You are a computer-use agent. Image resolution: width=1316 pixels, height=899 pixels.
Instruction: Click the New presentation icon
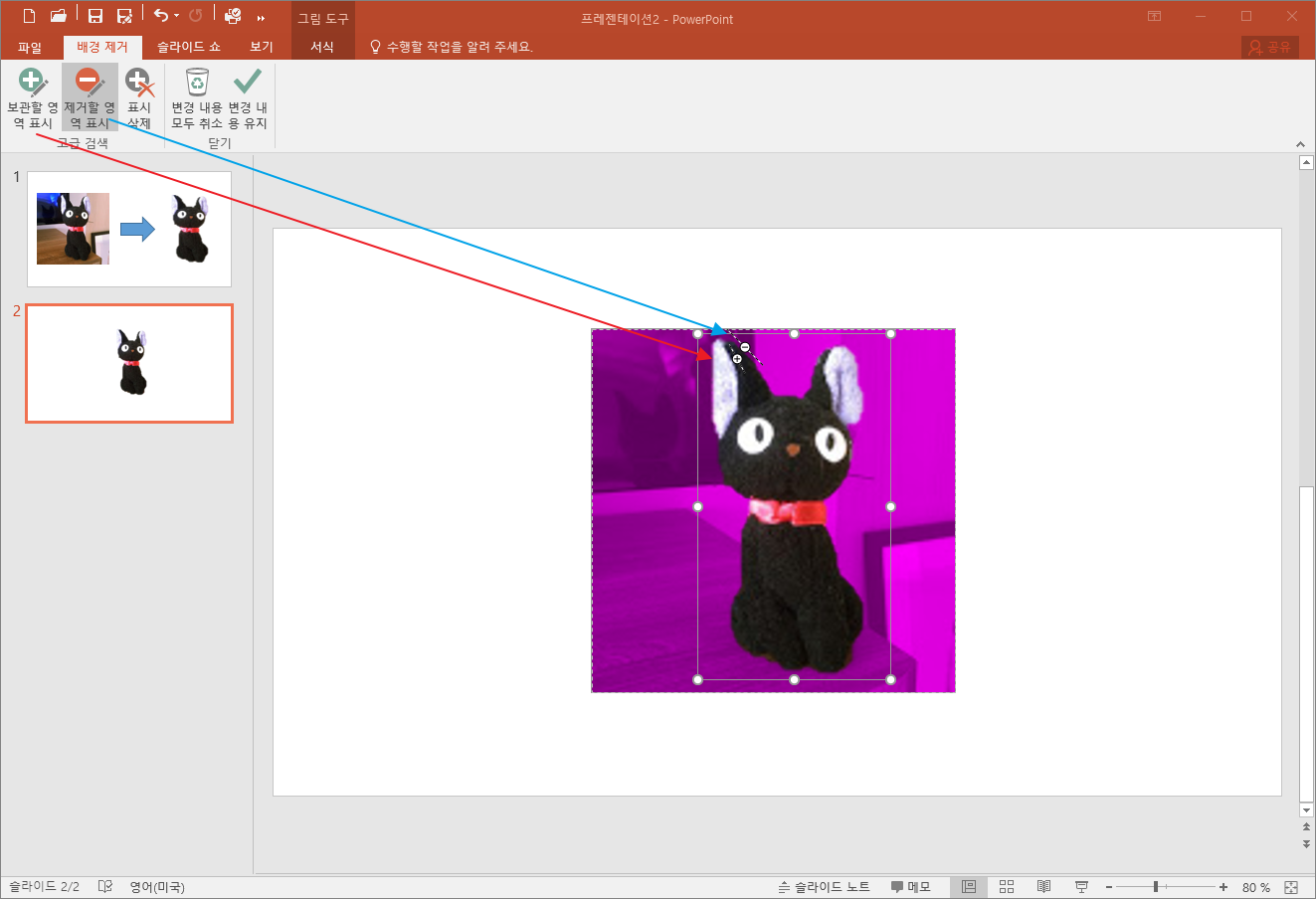pyautogui.click(x=29, y=16)
